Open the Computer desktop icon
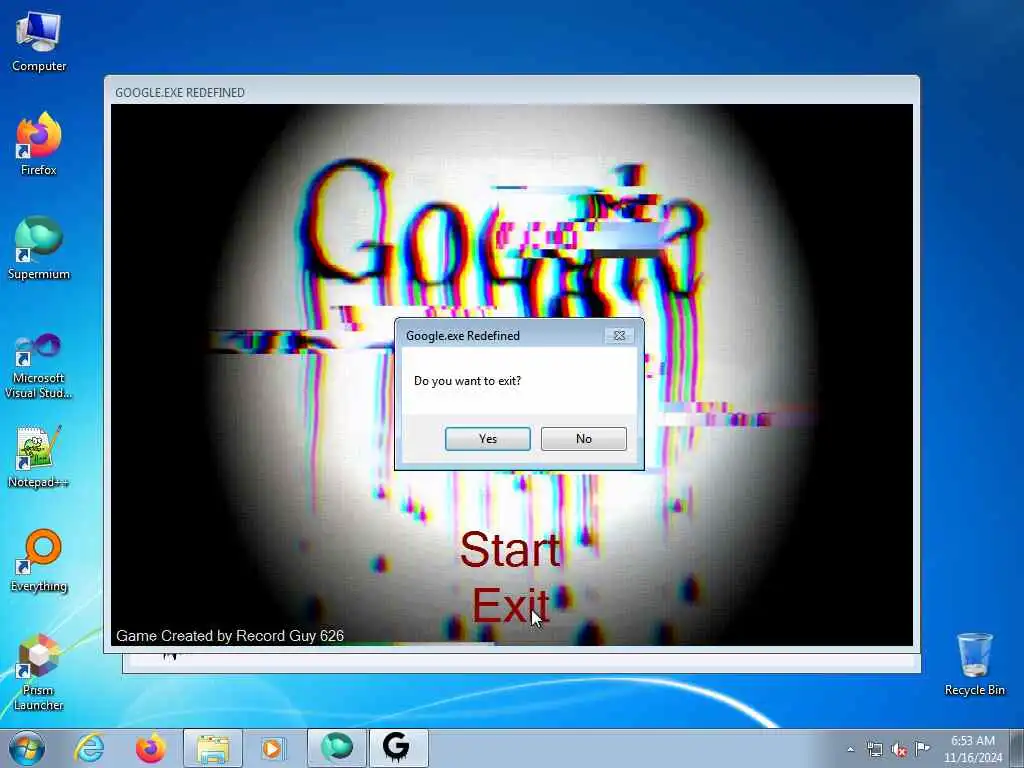The height and width of the screenshot is (768, 1024). click(39, 42)
